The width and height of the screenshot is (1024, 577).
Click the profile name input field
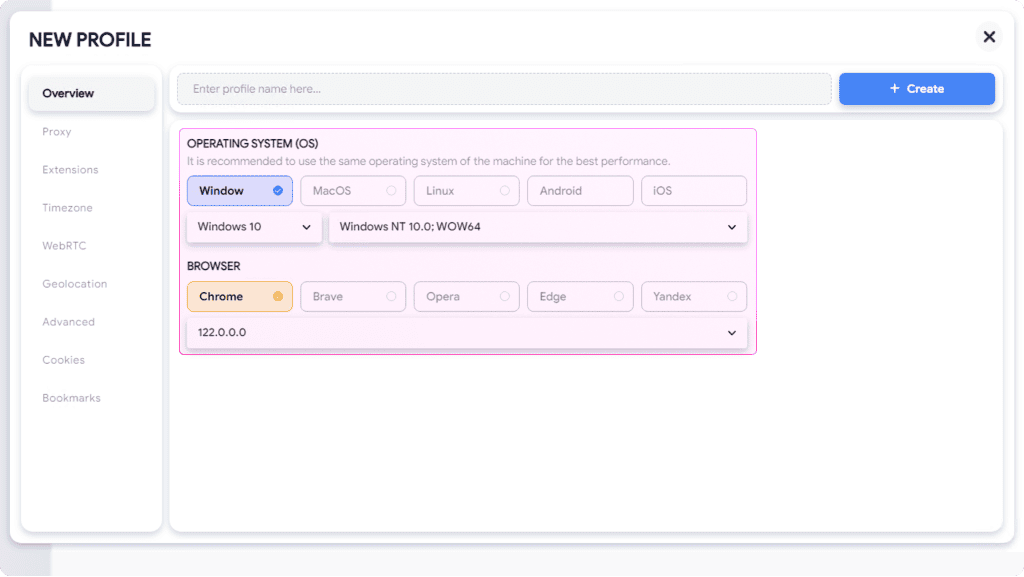tap(504, 89)
